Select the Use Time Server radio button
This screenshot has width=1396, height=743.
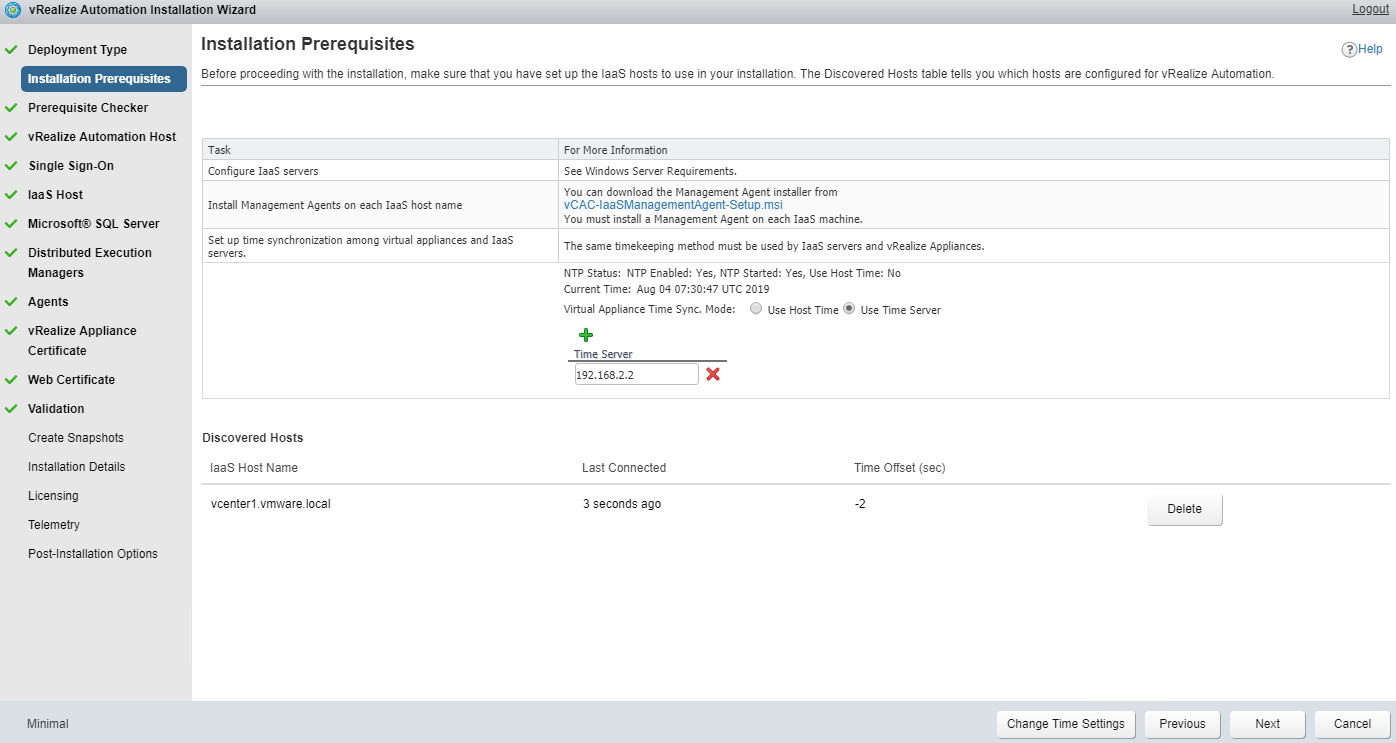(x=849, y=309)
